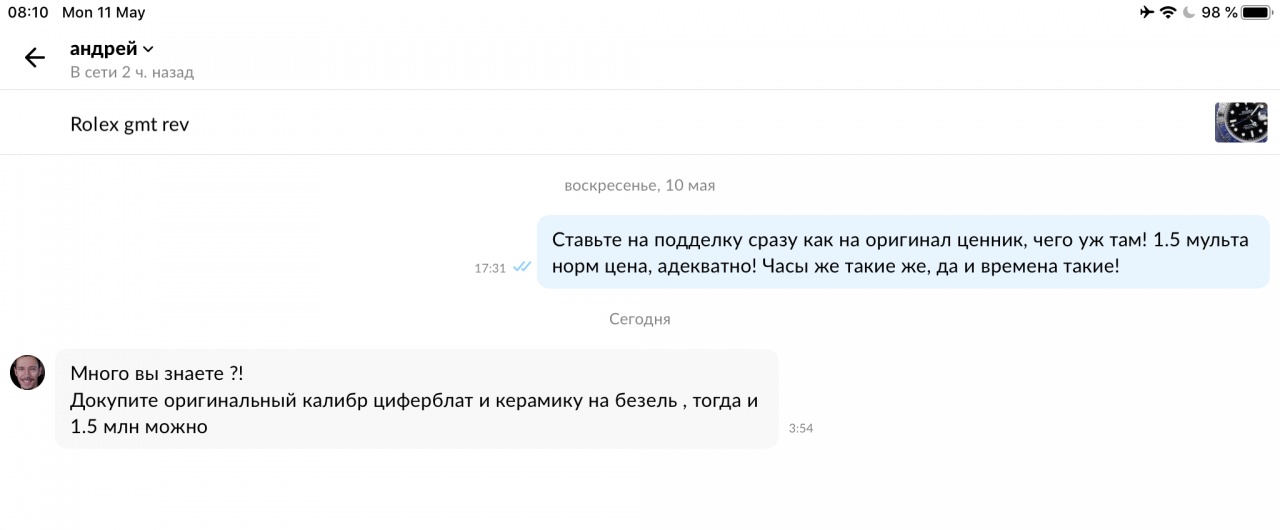Screen dimensions: 1280x530
Task: Click the андрей profile avatar photo
Action: 28,372
